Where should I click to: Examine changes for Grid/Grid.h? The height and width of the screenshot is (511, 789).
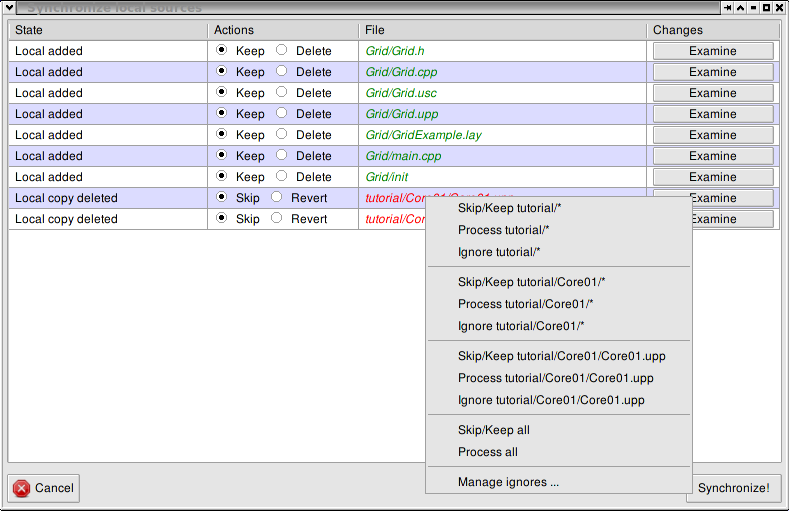point(712,51)
